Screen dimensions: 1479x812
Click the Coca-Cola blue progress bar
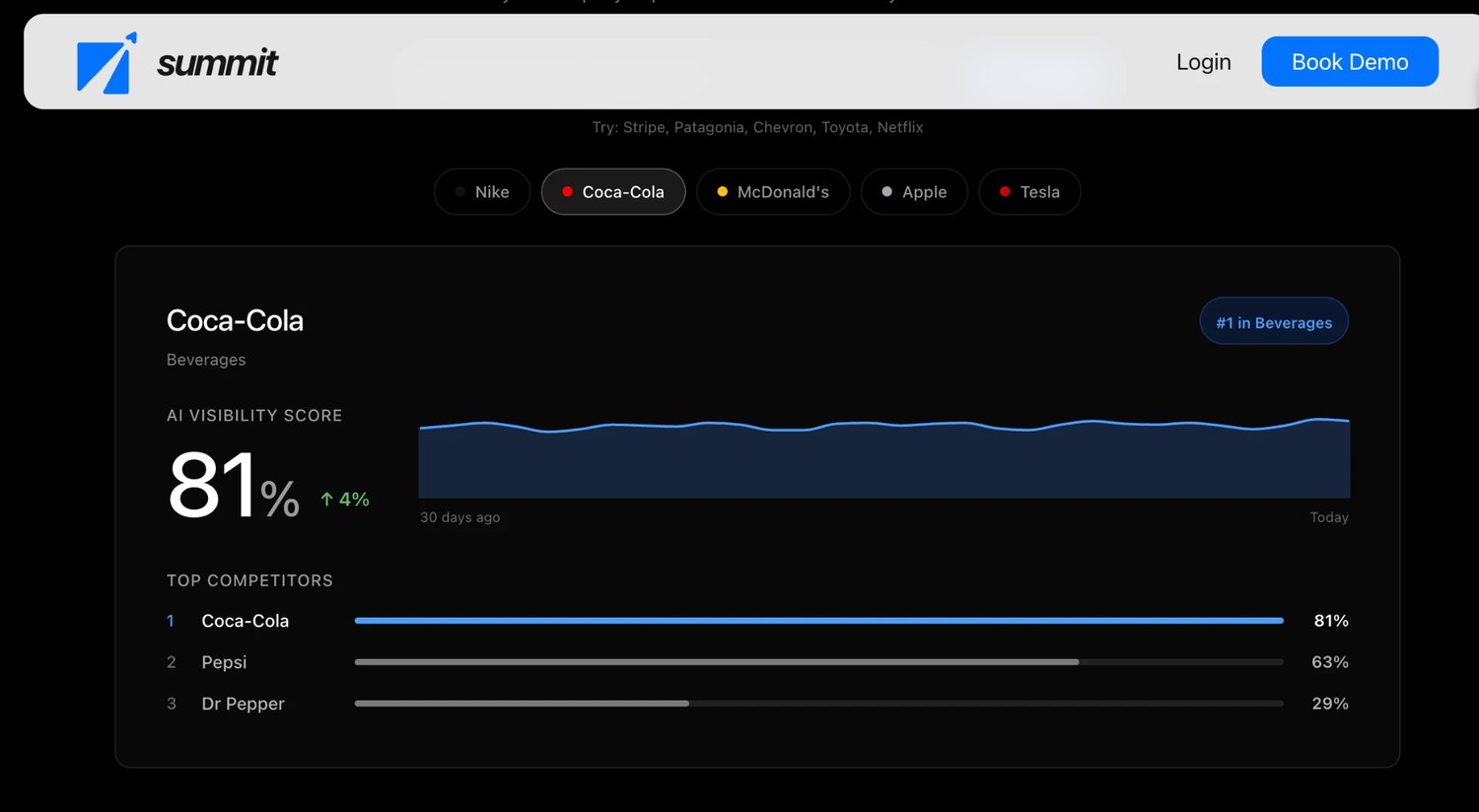tap(819, 621)
